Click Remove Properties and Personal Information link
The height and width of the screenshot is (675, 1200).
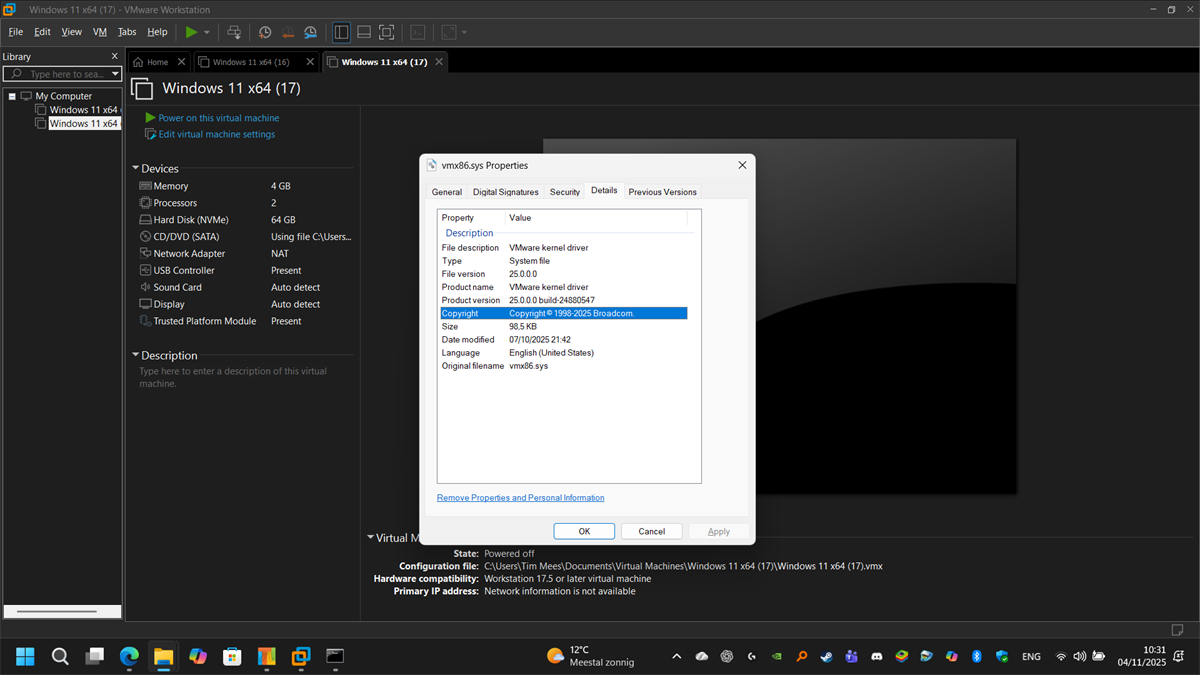520,498
